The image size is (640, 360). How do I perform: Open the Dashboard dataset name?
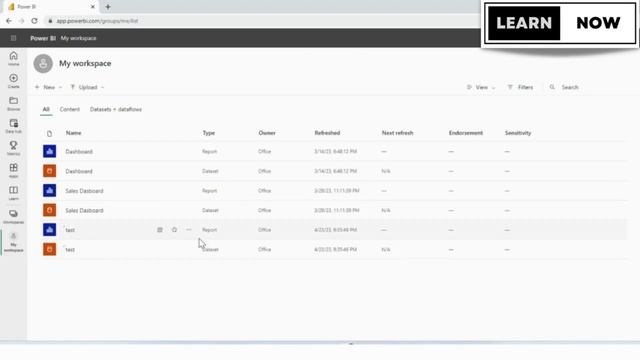[x=79, y=171]
